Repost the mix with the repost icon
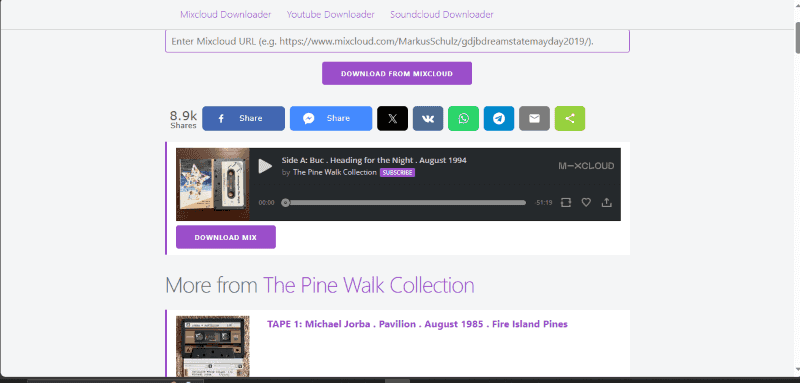 (x=565, y=202)
